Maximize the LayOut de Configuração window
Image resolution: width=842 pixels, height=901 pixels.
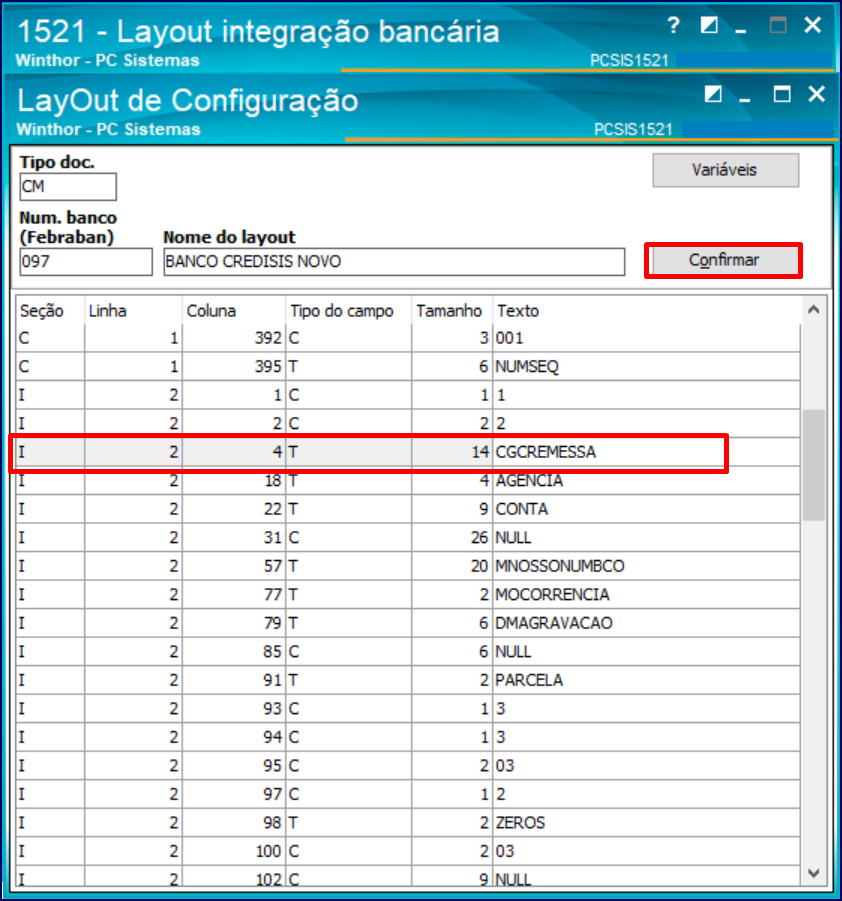(x=782, y=94)
